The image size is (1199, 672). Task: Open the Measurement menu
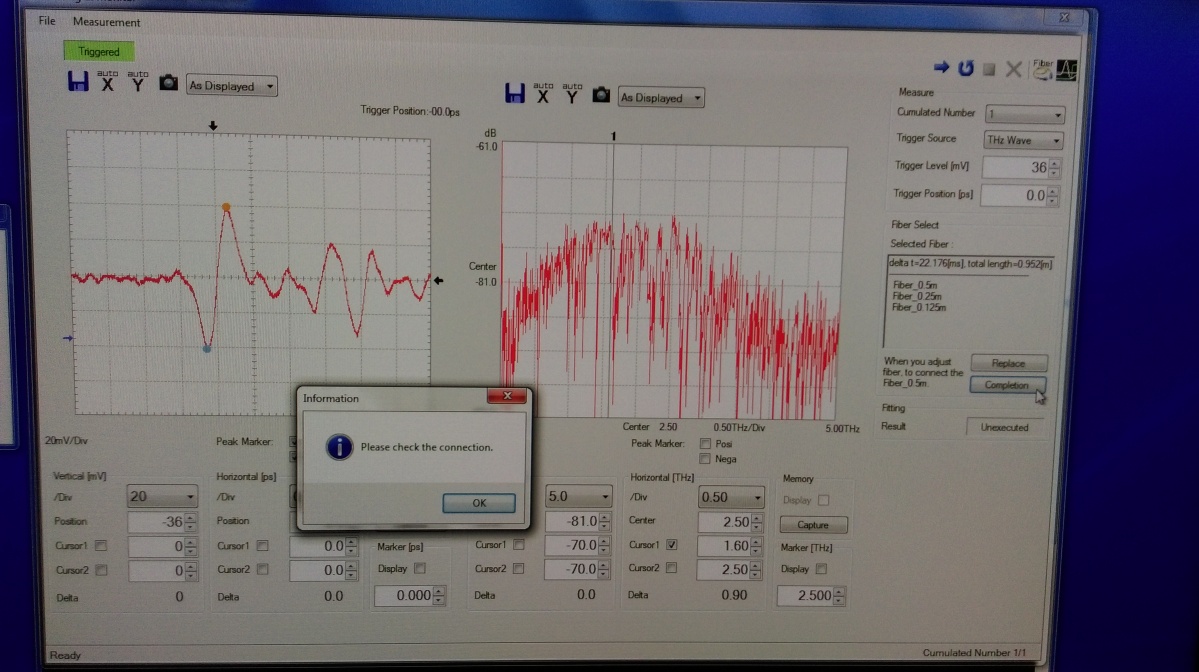(x=107, y=22)
